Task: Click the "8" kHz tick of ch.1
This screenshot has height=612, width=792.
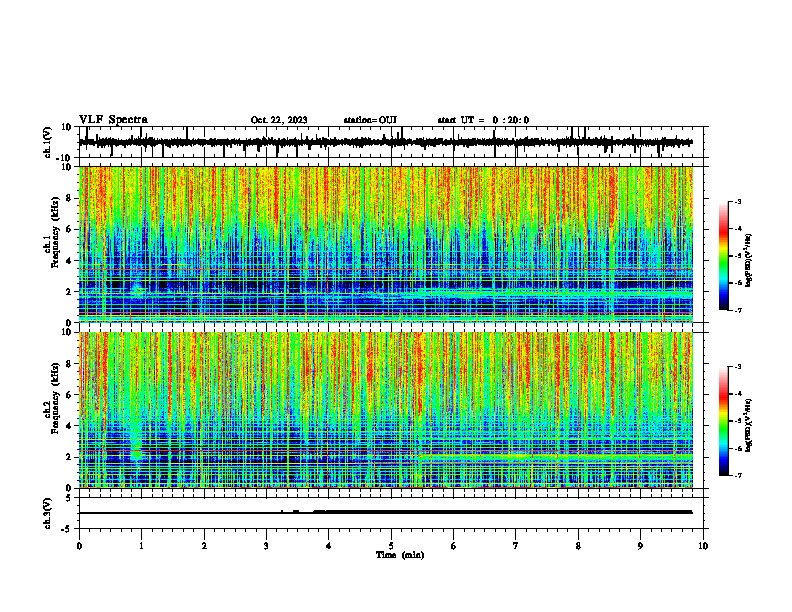Action: pos(69,198)
